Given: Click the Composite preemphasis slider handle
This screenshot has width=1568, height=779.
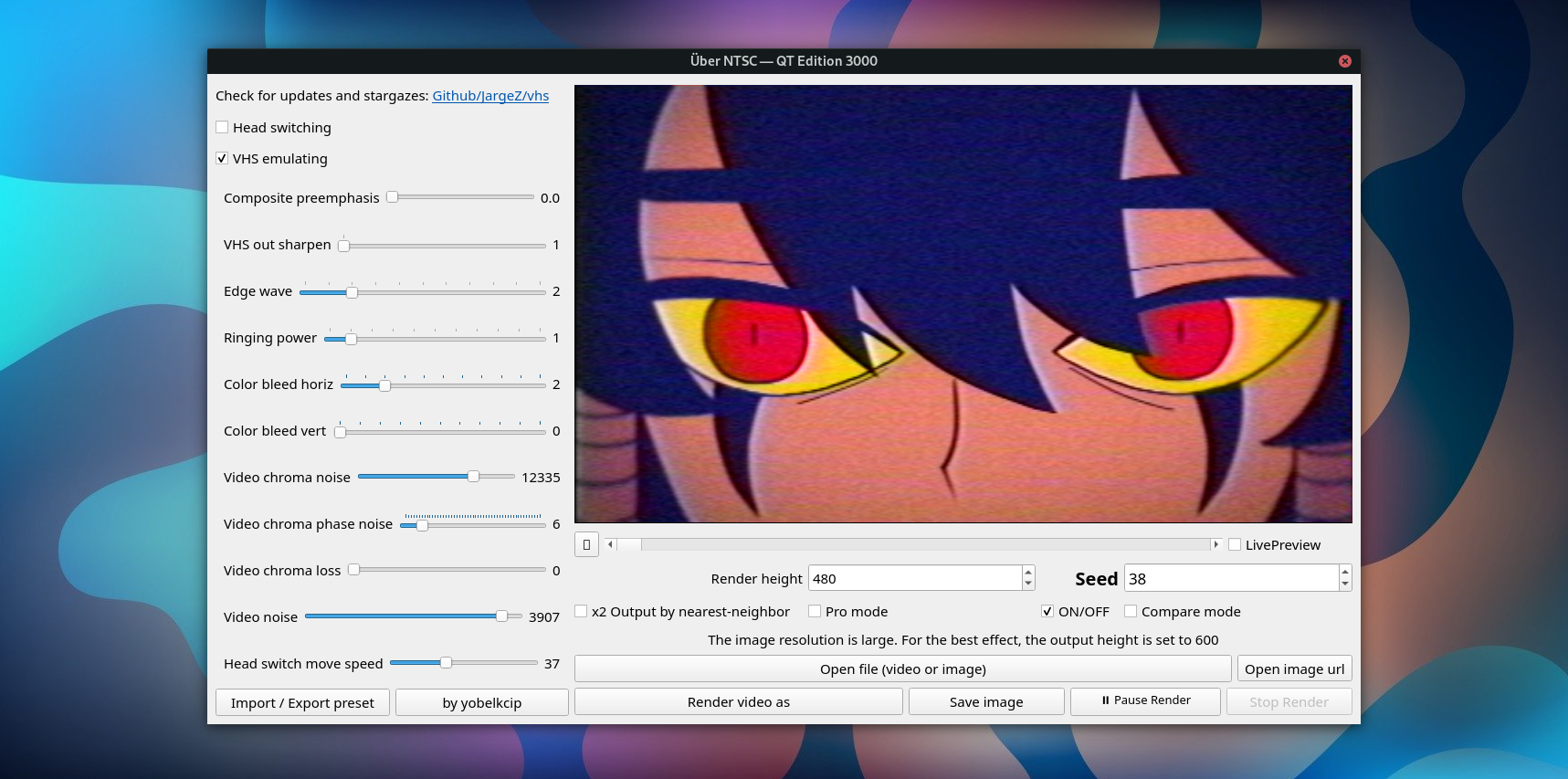Looking at the screenshot, I should (392, 197).
